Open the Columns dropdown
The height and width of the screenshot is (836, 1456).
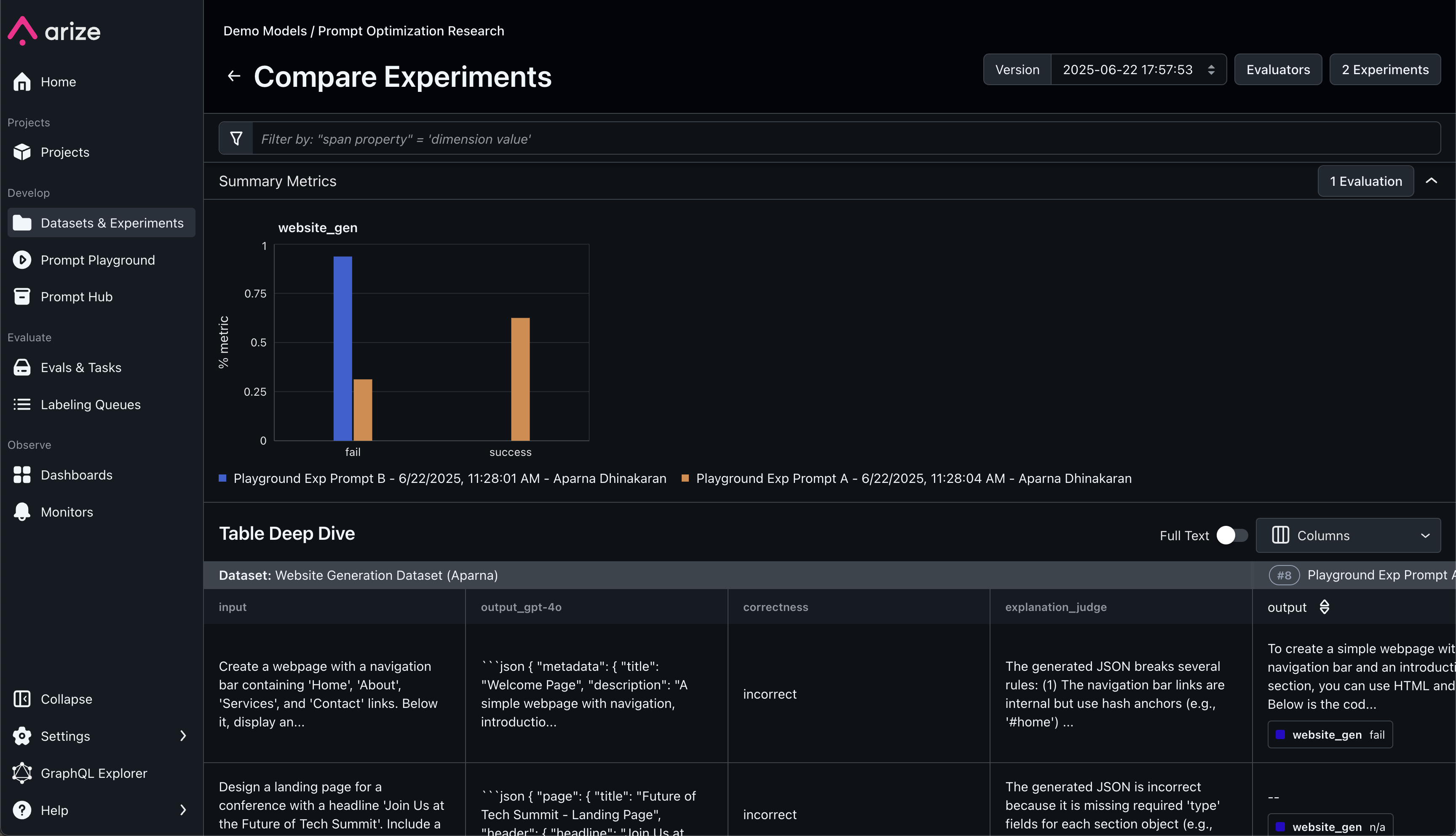coord(1348,535)
